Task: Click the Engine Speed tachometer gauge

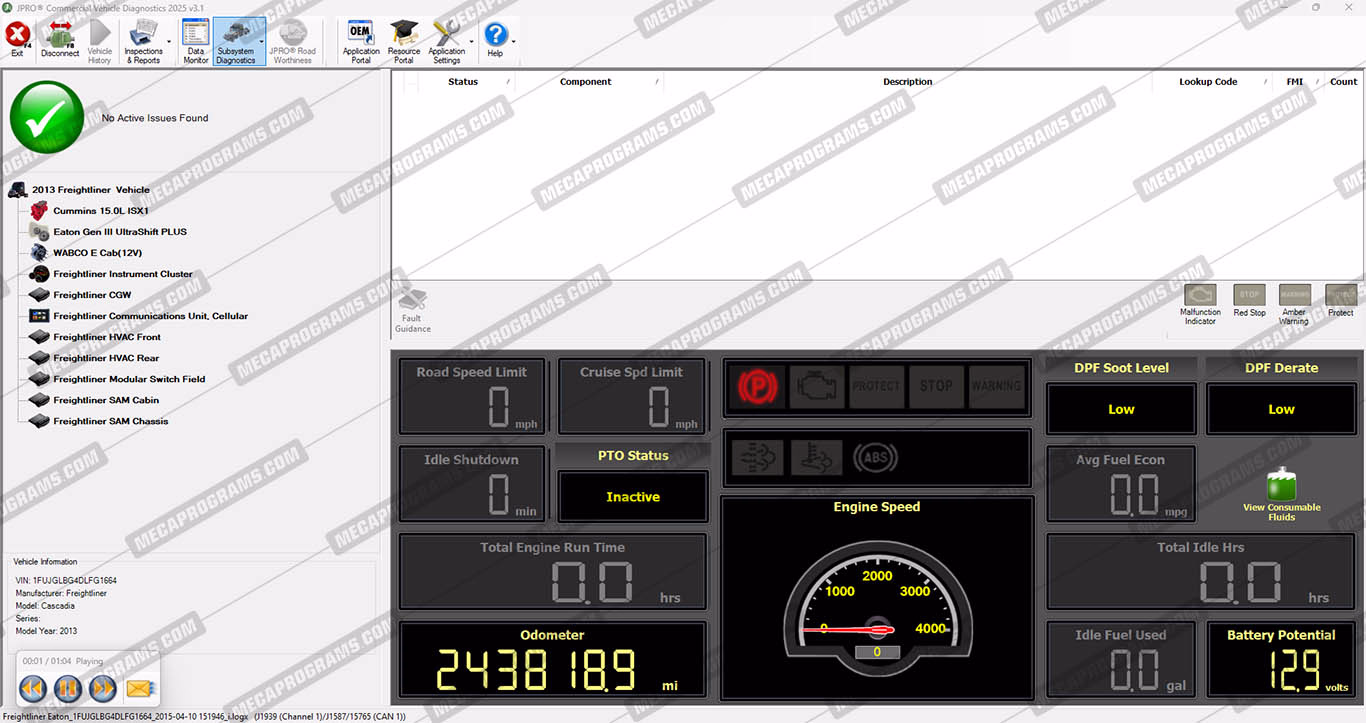Action: 876,610
